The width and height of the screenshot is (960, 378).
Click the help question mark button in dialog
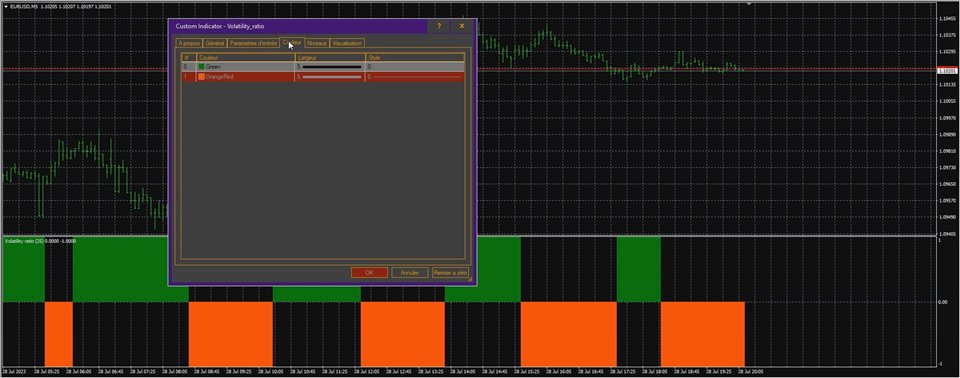[x=439, y=26]
